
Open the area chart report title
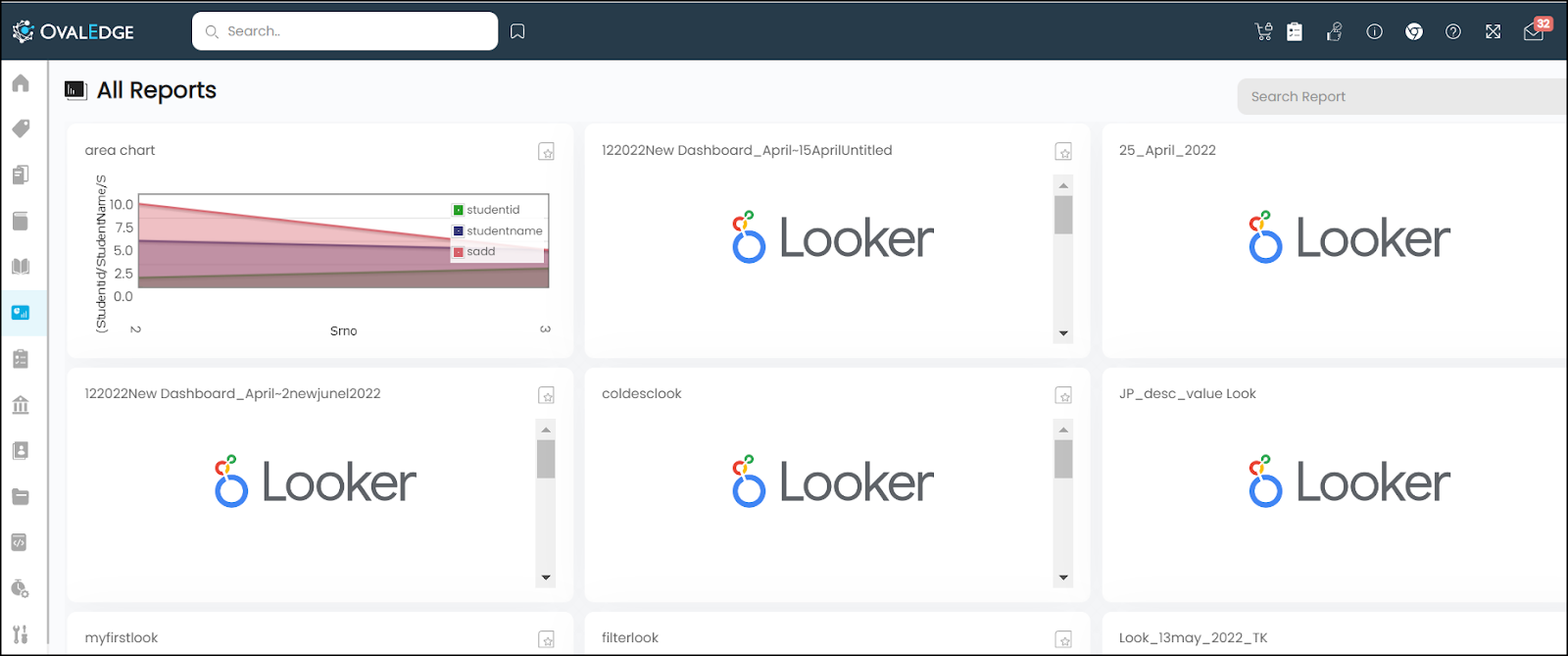[120, 150]
